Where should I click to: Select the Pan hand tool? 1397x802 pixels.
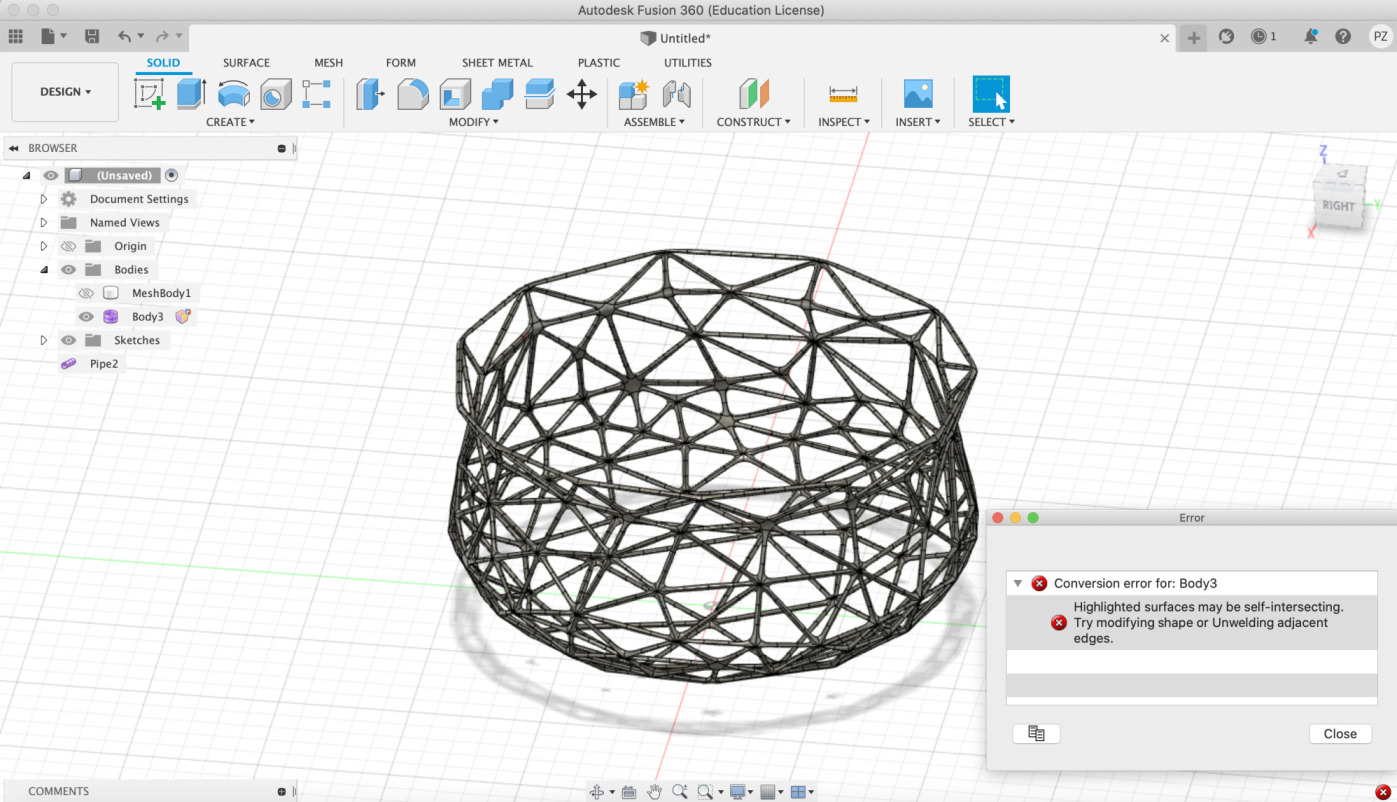tap(654, 792)
